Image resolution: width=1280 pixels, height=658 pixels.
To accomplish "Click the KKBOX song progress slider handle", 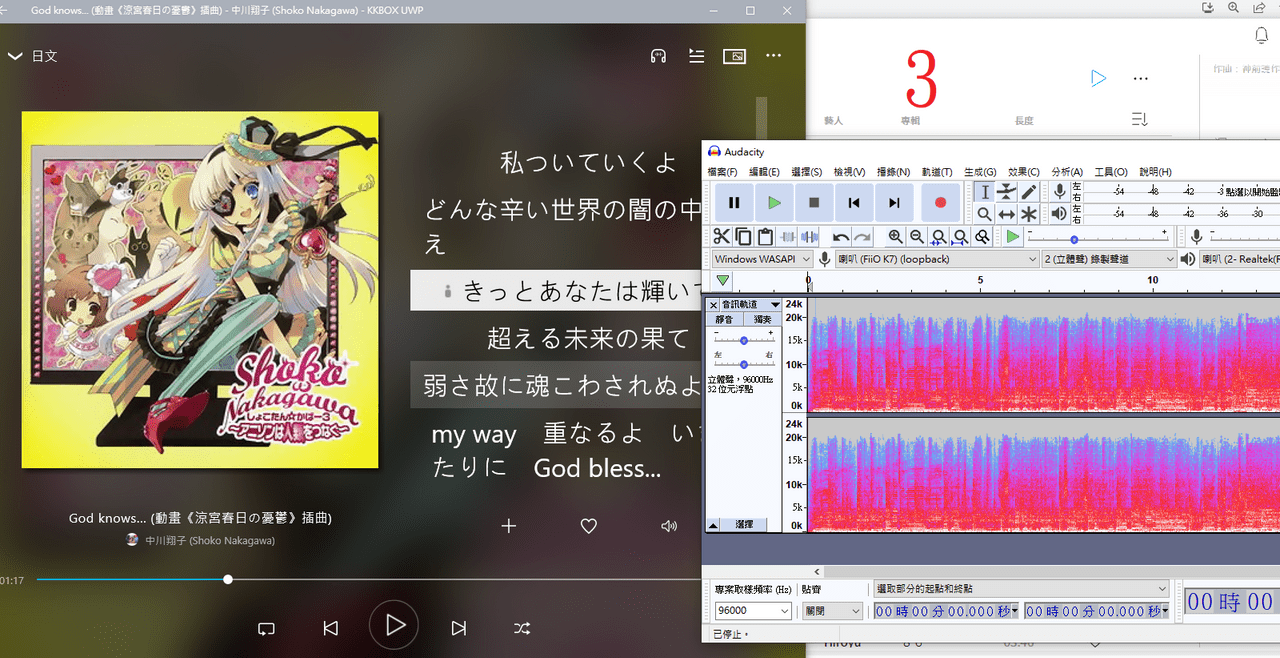I will tap(228, 579).
